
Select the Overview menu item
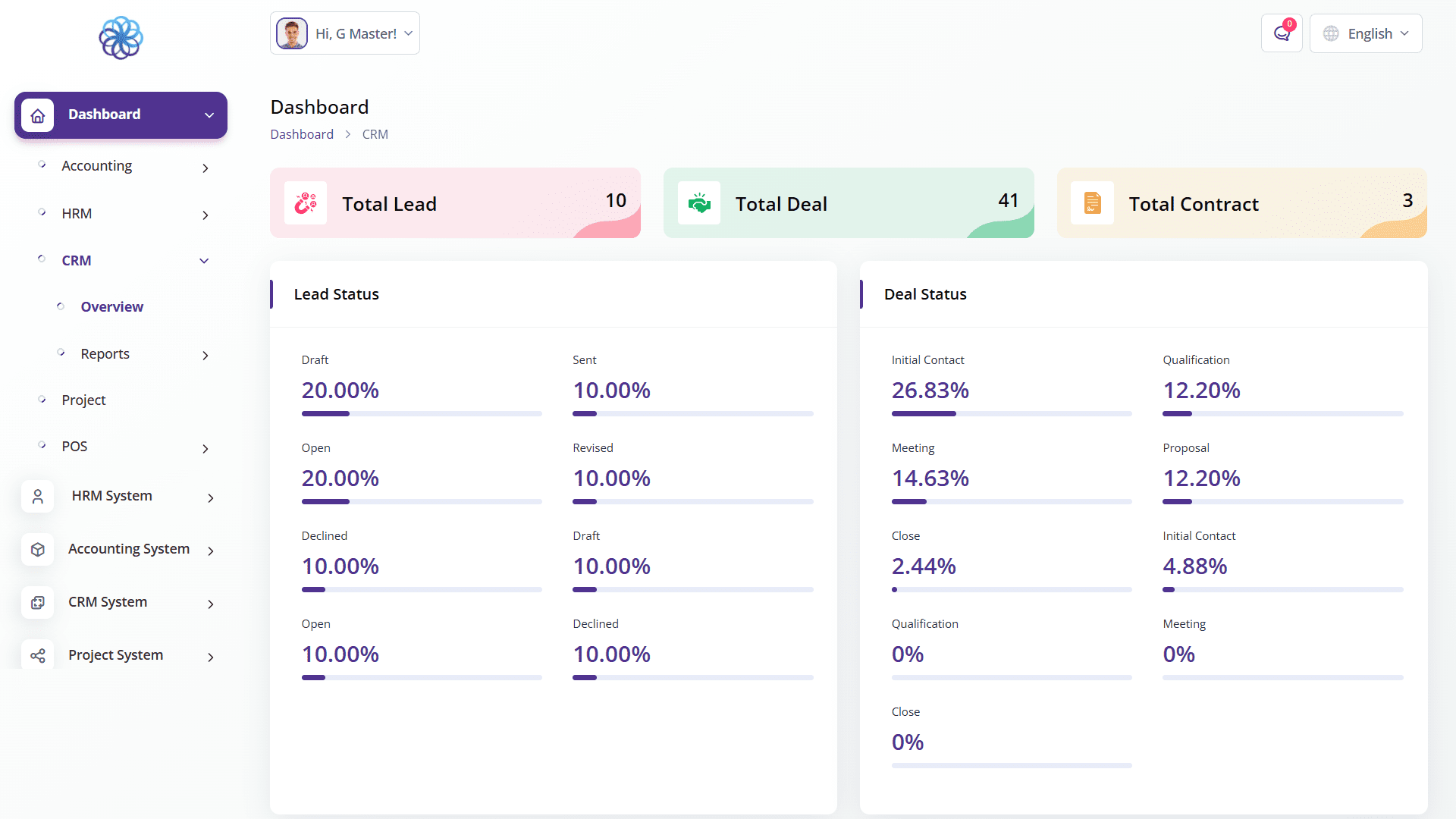click(x=111, y=307)
